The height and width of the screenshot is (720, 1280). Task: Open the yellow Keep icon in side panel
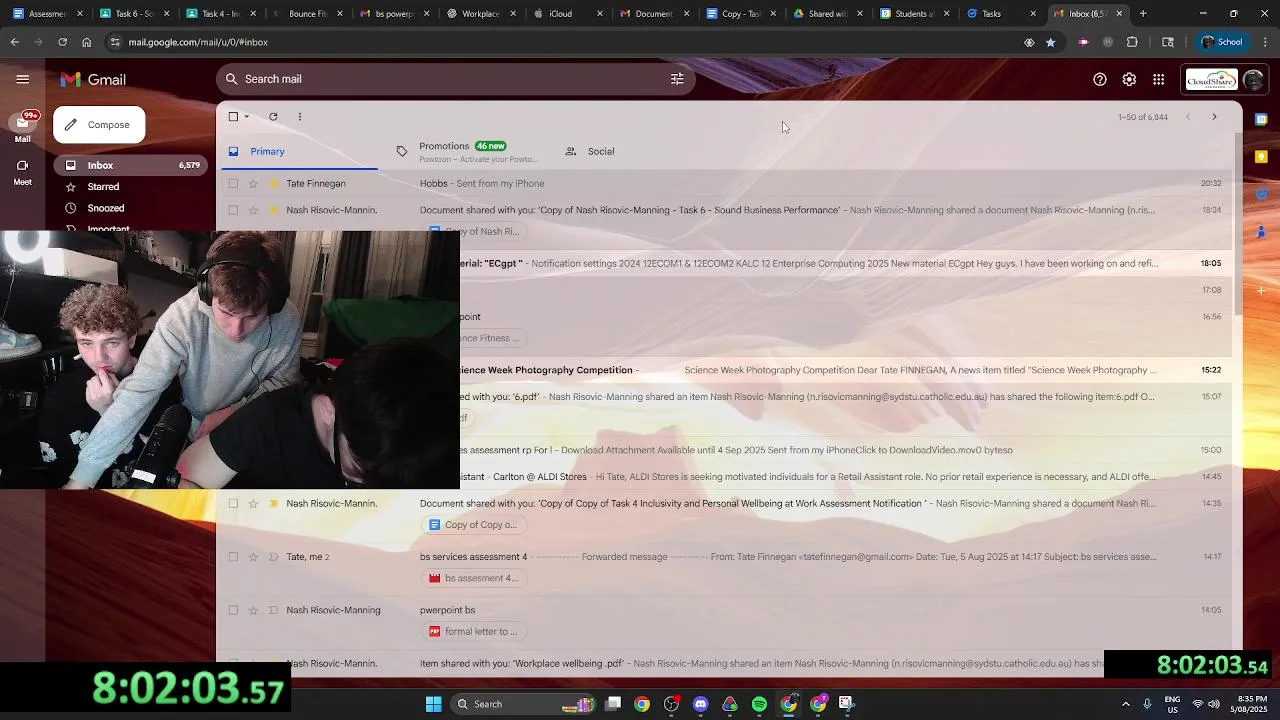pos(1261,157)
